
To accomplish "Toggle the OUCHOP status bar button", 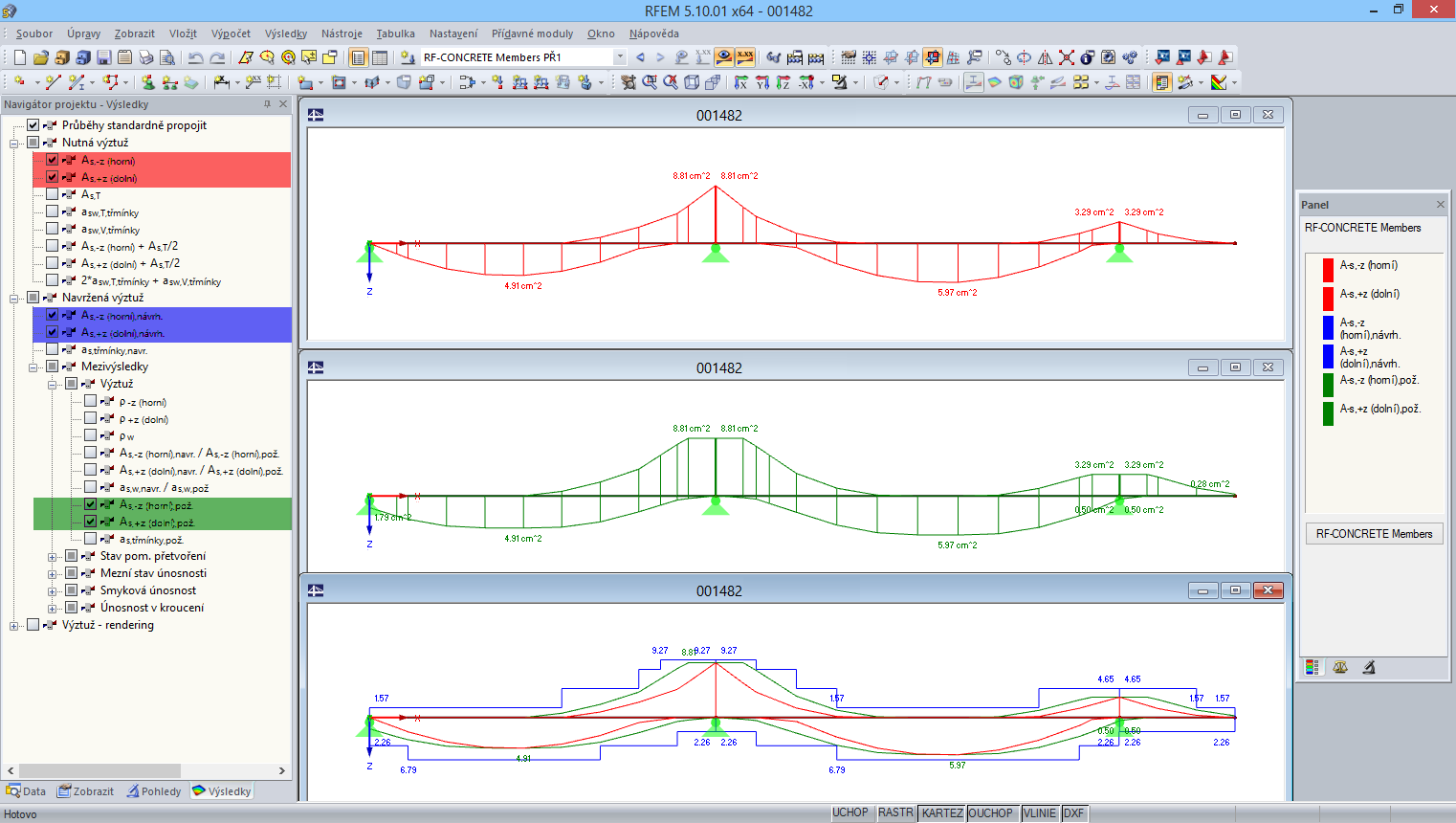I will [x=991, y=813].
